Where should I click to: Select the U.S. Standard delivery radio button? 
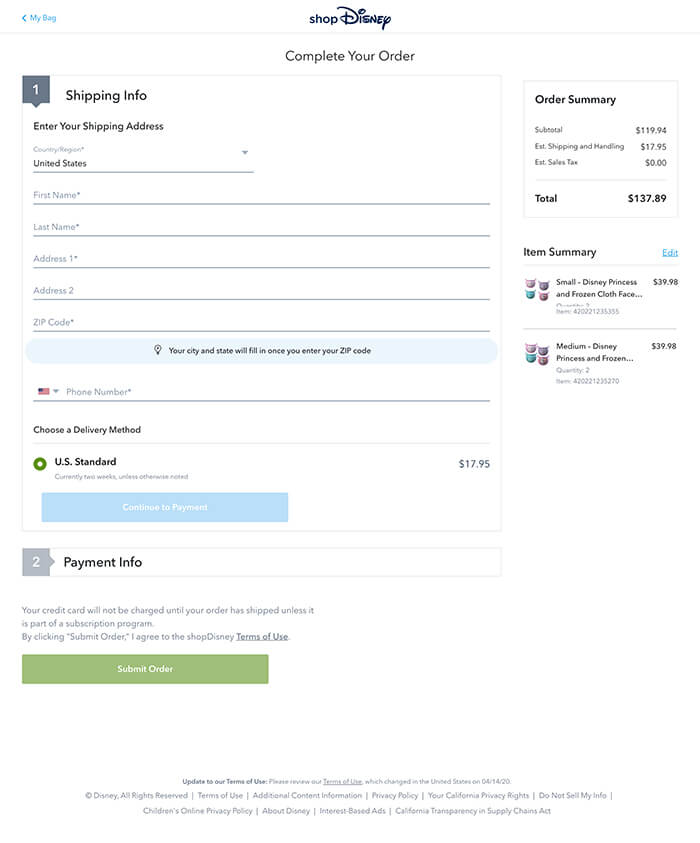[40, 464]
